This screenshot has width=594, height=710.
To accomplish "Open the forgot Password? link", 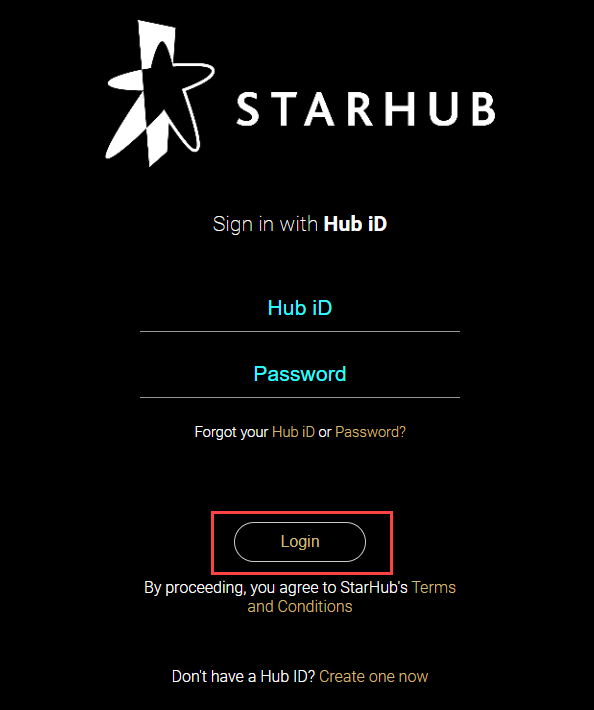I will [x=370, y=432].
